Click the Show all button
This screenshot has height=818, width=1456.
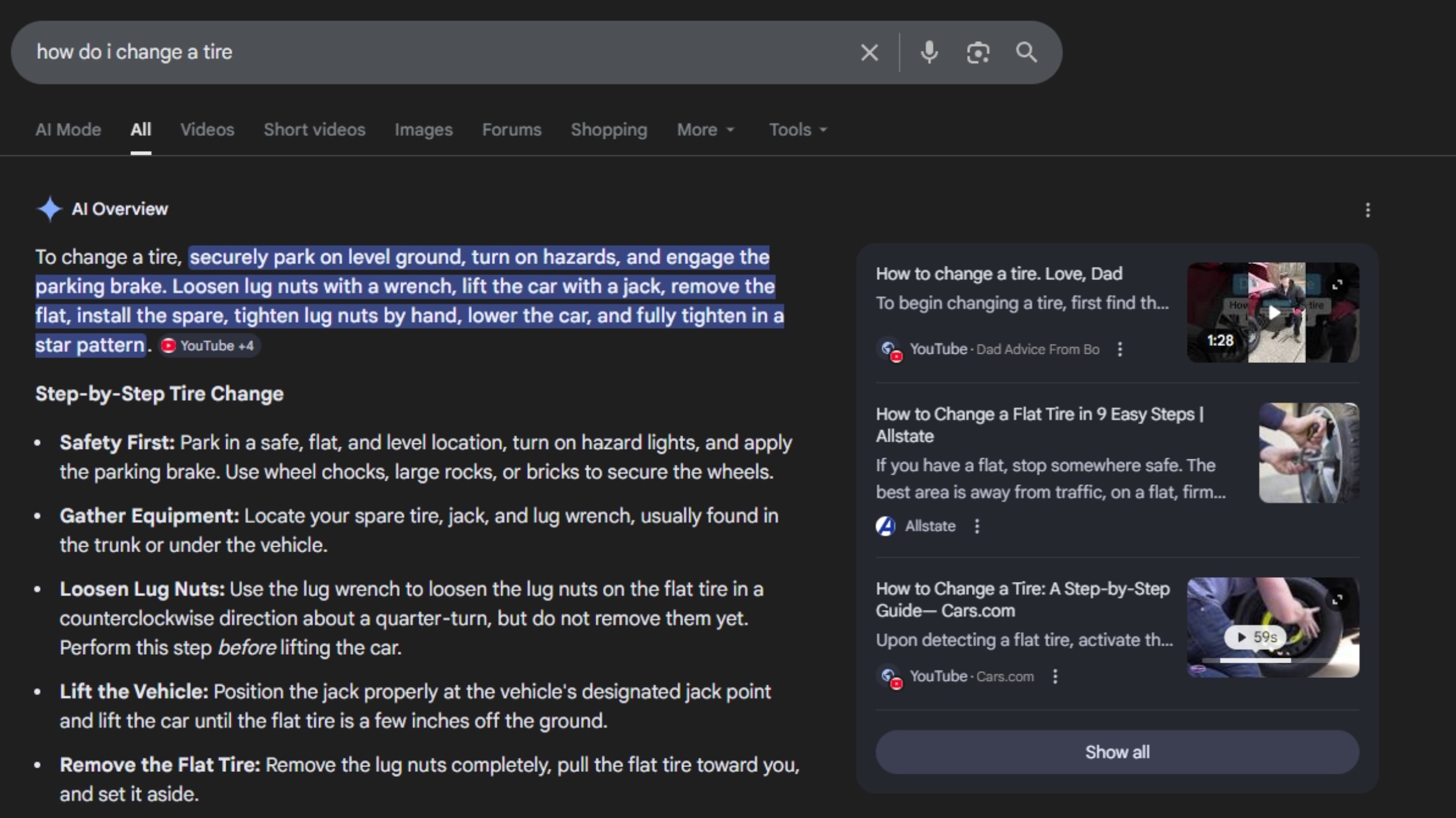(1117, 752)
